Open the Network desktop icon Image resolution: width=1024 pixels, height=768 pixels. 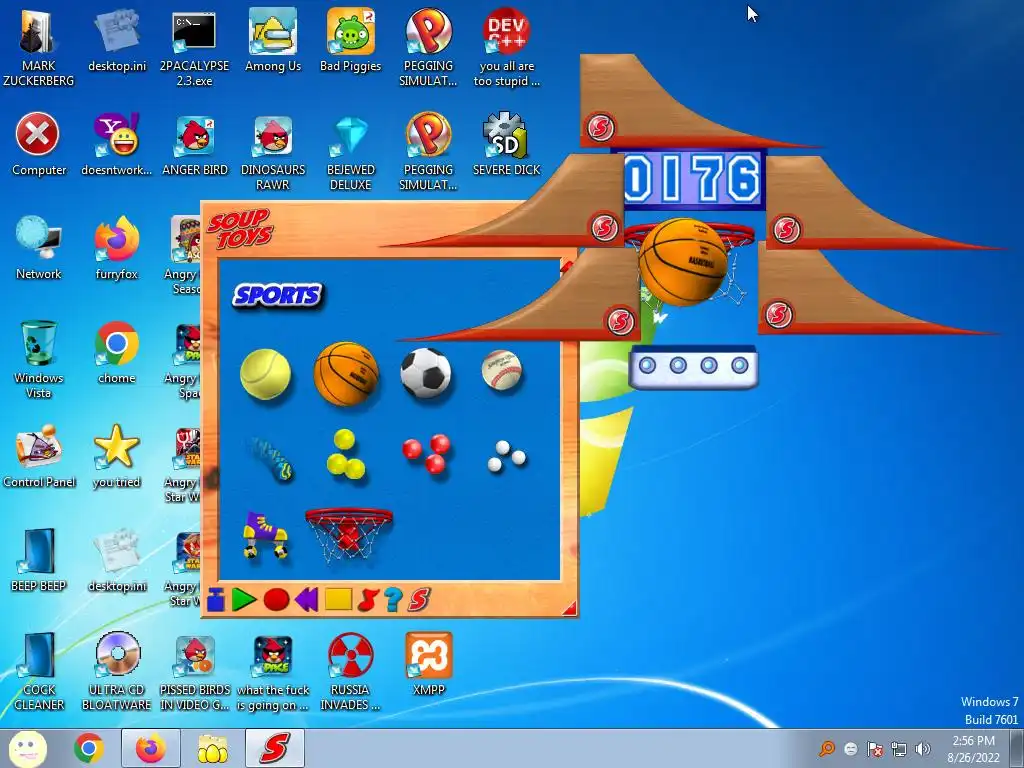point(38,248)
